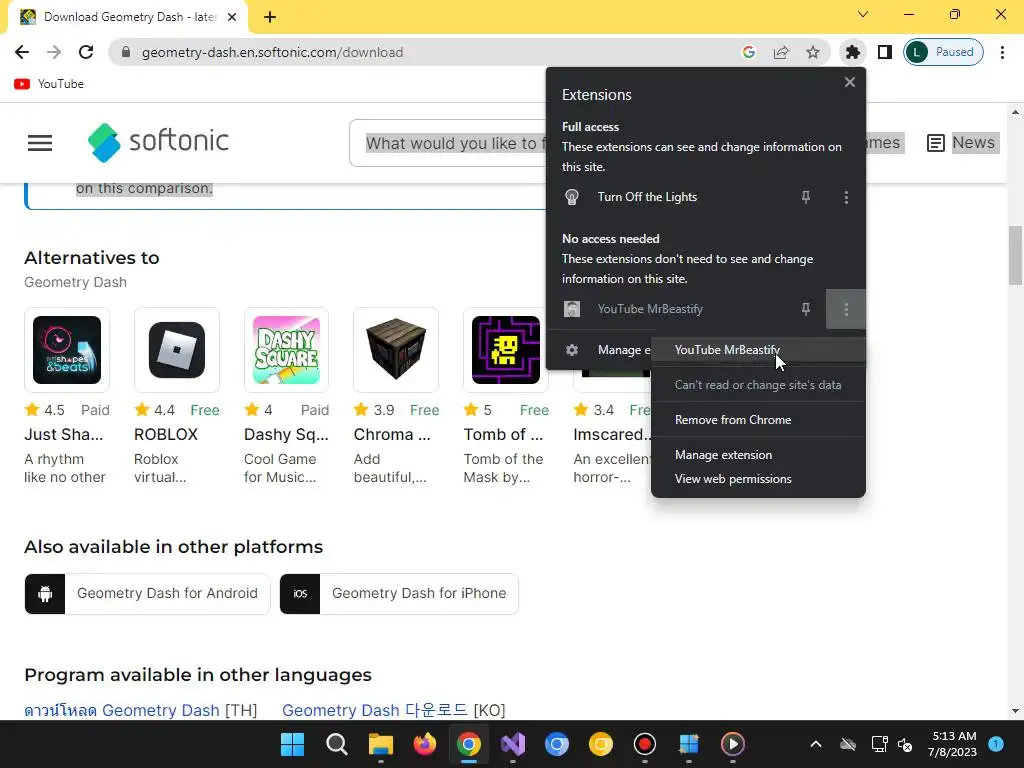1024x768 pixels.
Task: Open the News section link
Action: click(x=961, y=142)
